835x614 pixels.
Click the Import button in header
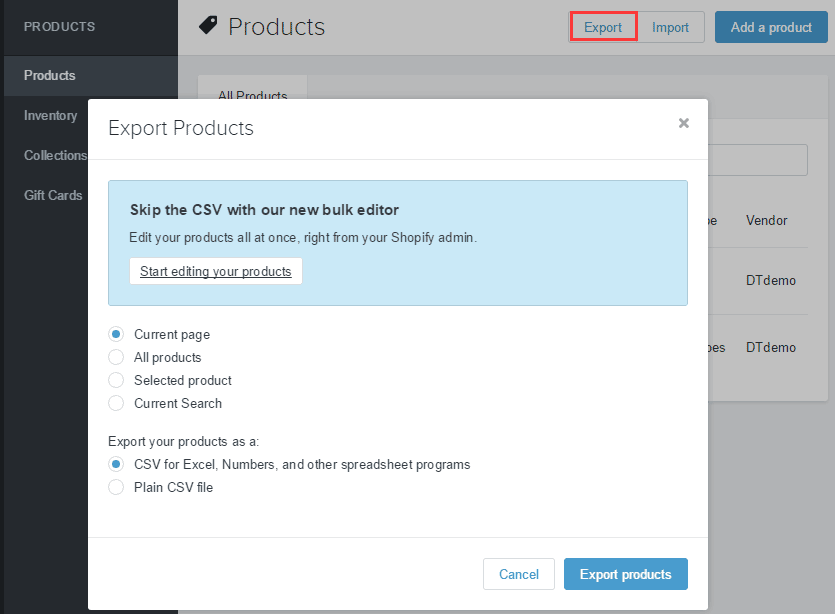click(x=670, y=27)
